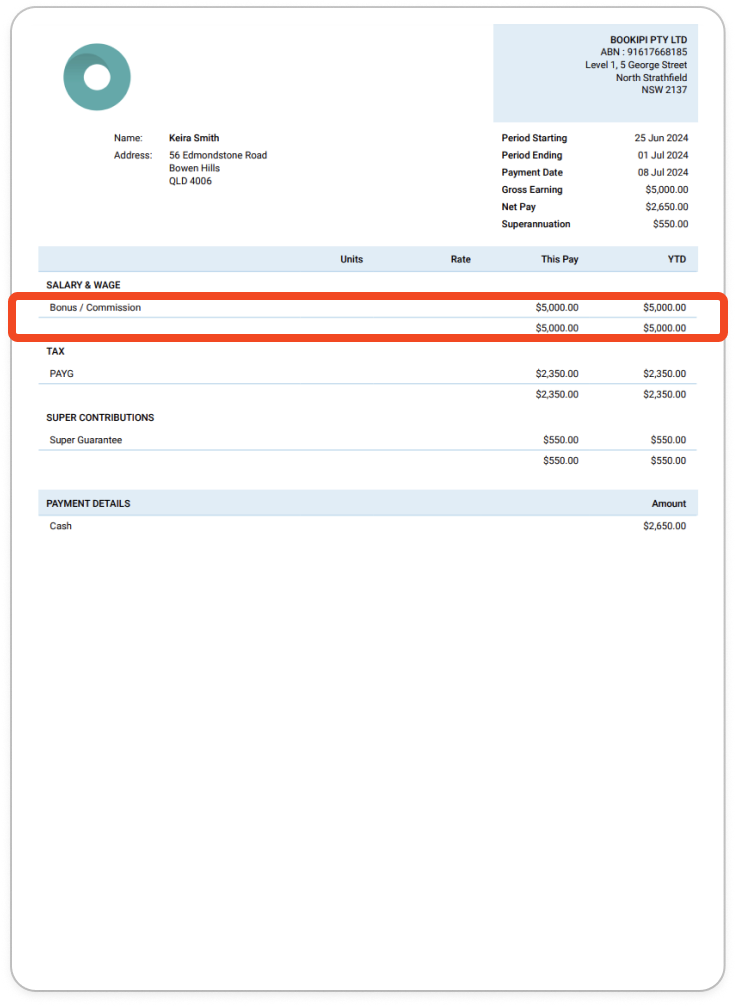This screenshot has width=736, height=1006.
Task: Click the teal circular company logo
Action: [x=97, y=77]
